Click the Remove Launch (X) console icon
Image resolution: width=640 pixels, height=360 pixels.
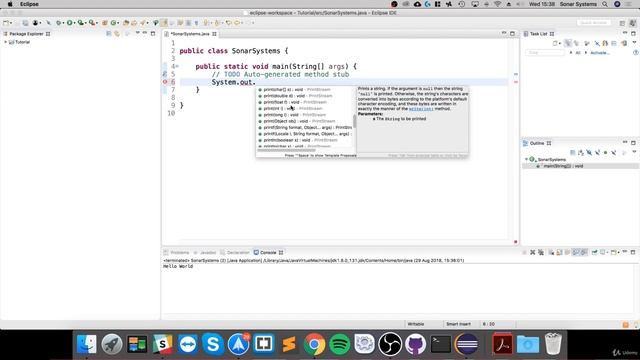pos(533,253)
